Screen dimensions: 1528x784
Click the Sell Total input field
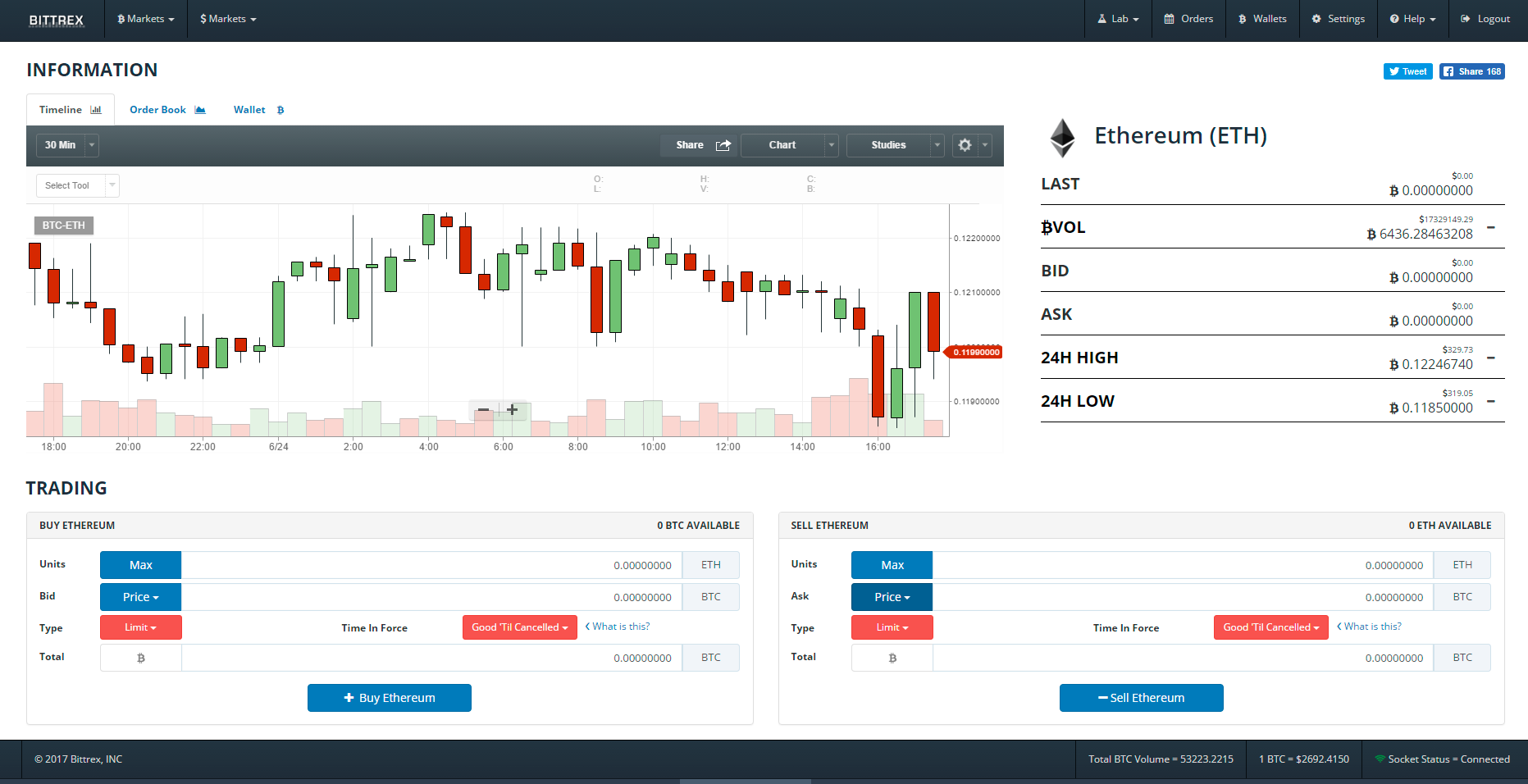point(1184,658)
